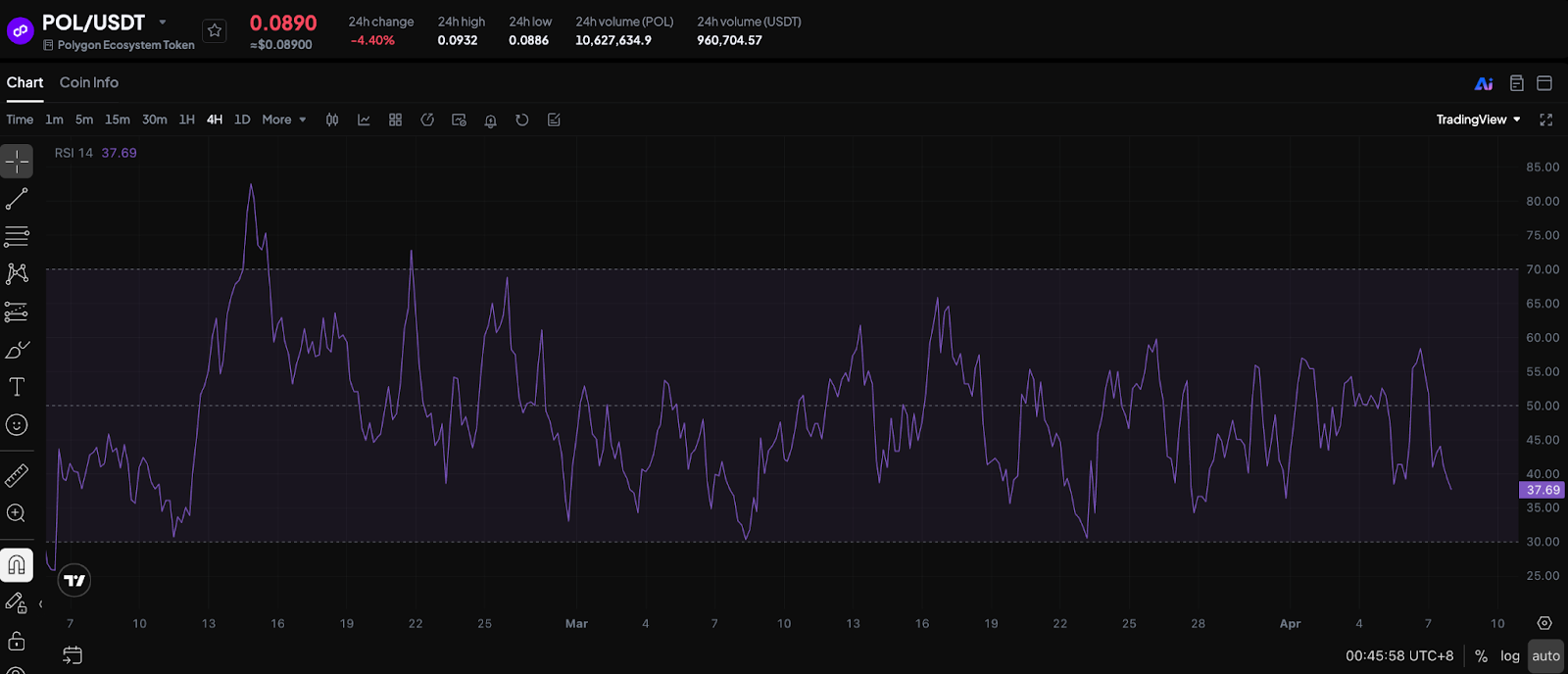This screenshot has height=674, width=1568.
Task: Select the Text annotation tool
Action: 17,387
